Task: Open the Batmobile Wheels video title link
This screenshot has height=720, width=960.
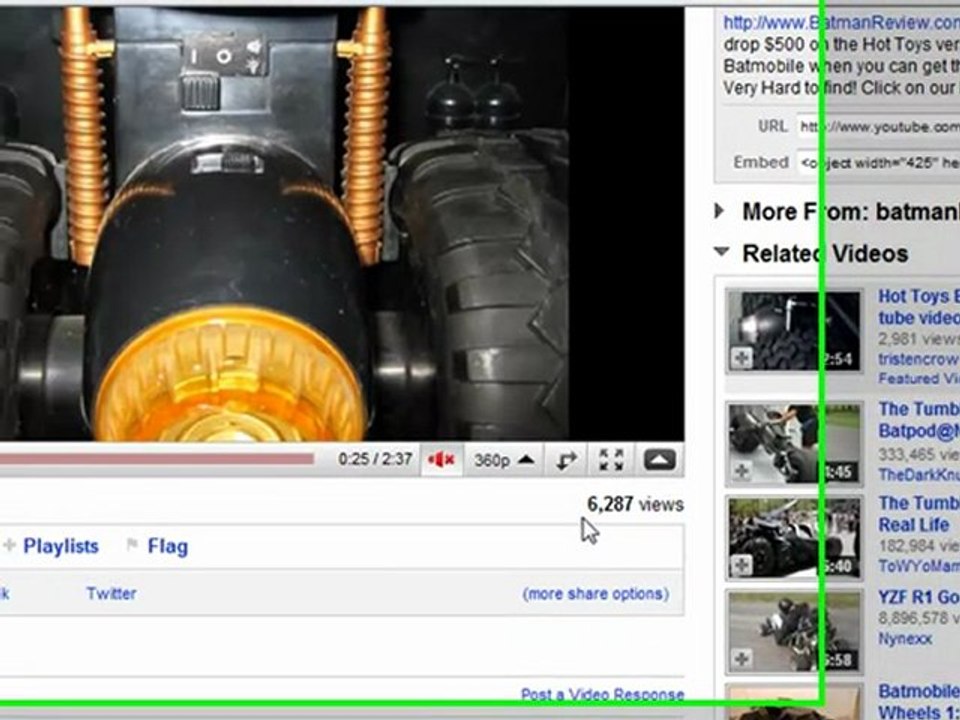Action: 919,702
